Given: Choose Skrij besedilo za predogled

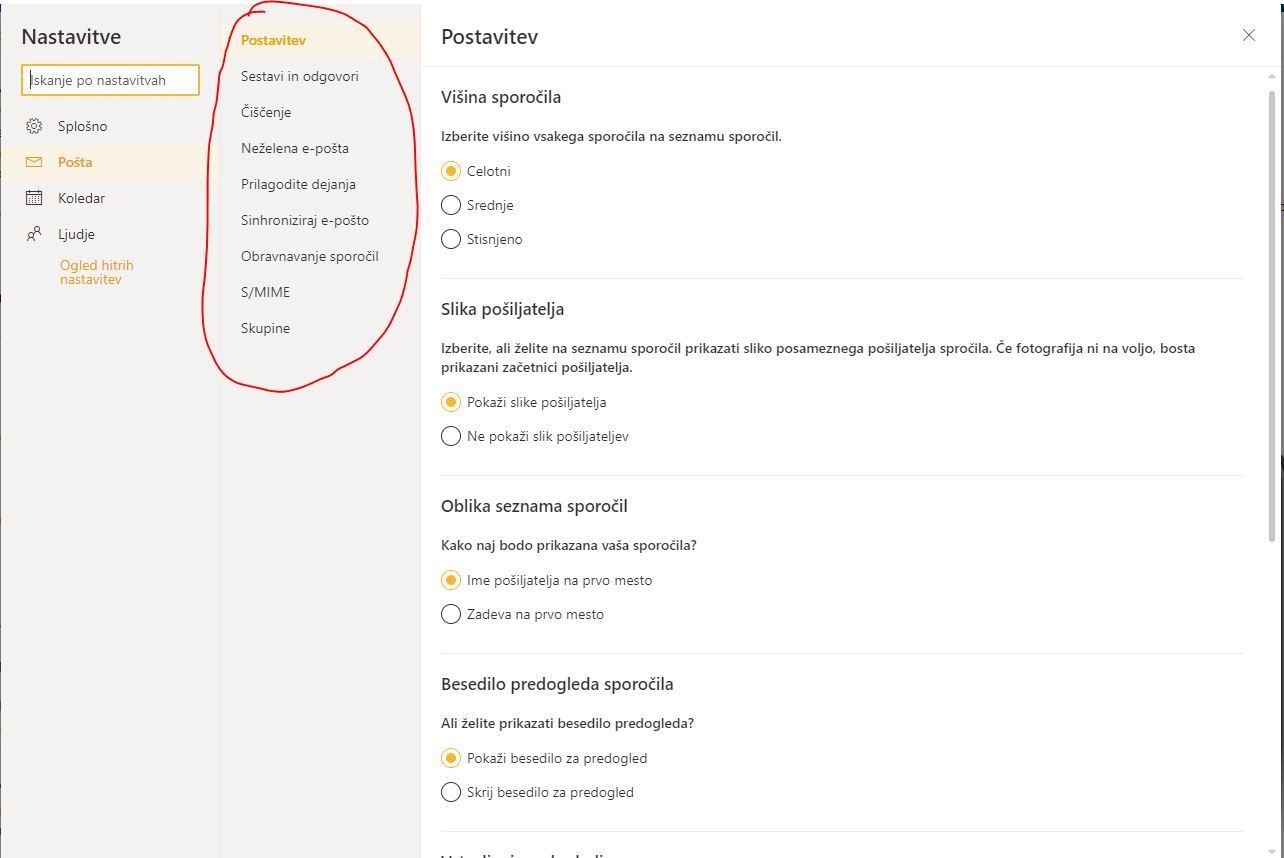Looking at the screenshot, I should [x=451, y=792].
